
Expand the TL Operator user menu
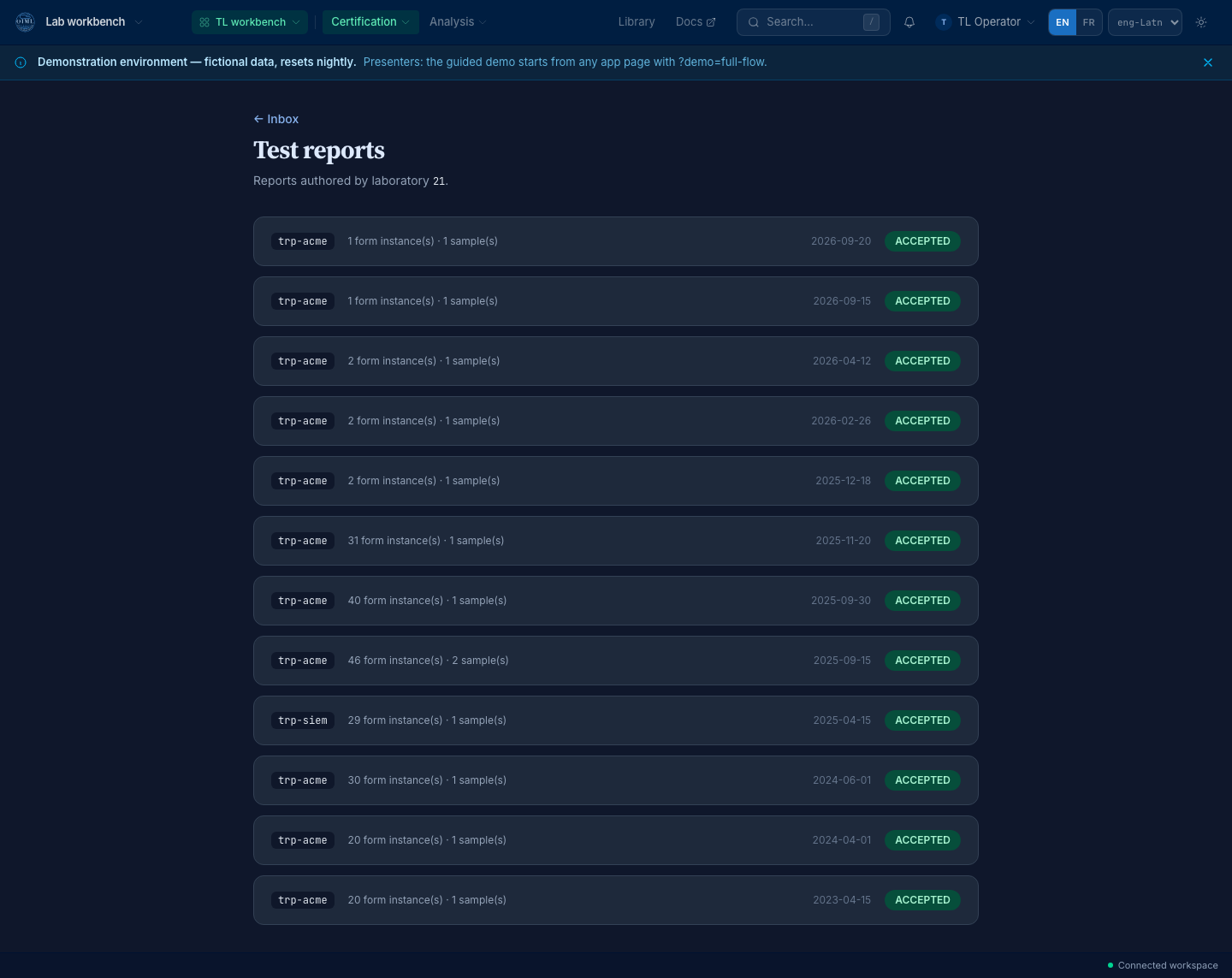pos(986,22)
